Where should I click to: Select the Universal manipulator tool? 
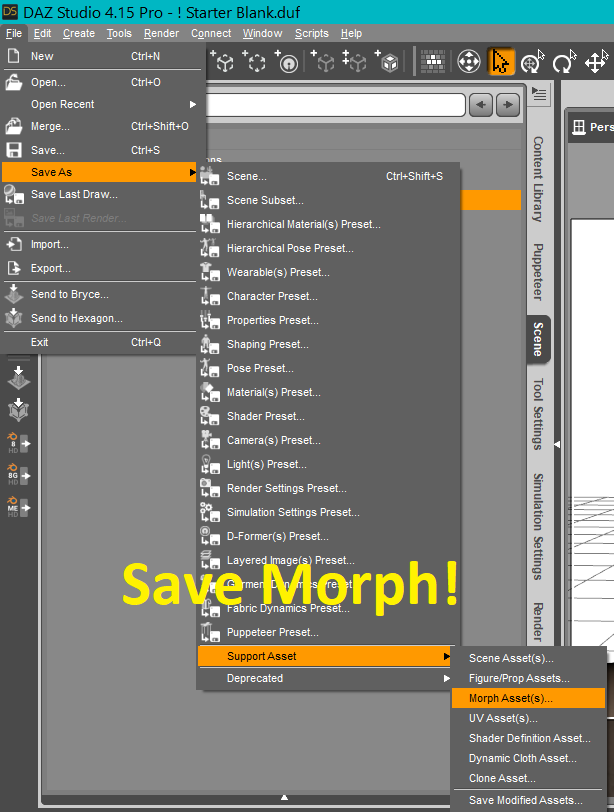click(x=532, y=62)
